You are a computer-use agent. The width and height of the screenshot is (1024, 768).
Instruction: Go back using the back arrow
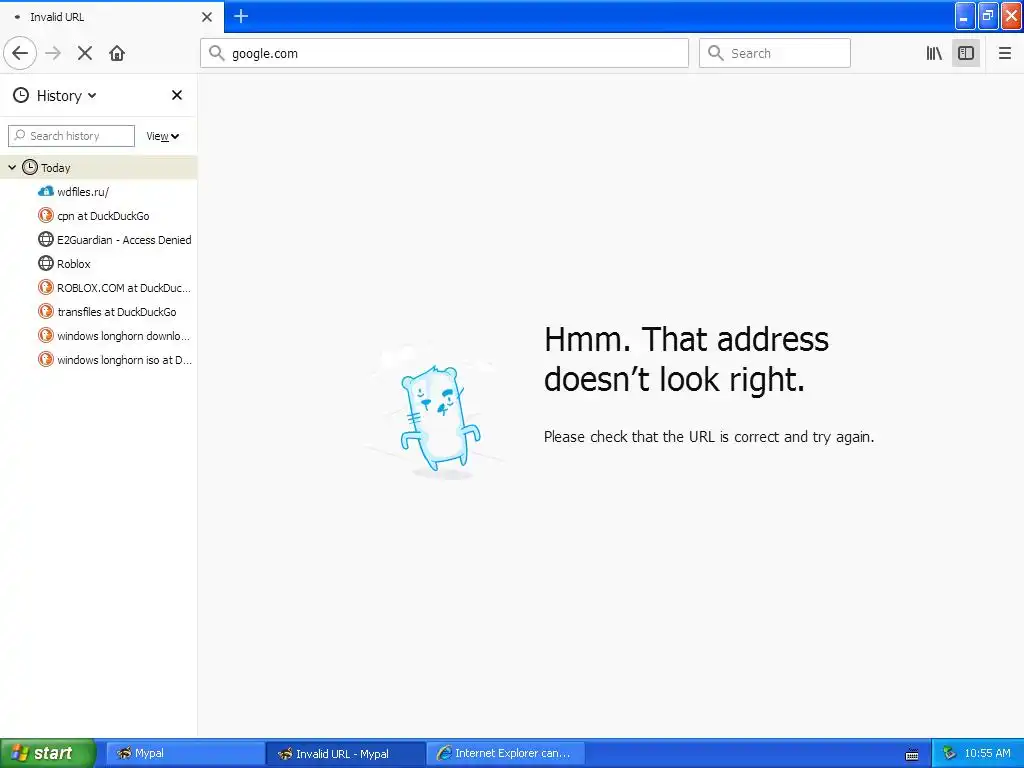click(x=20, y=53)
